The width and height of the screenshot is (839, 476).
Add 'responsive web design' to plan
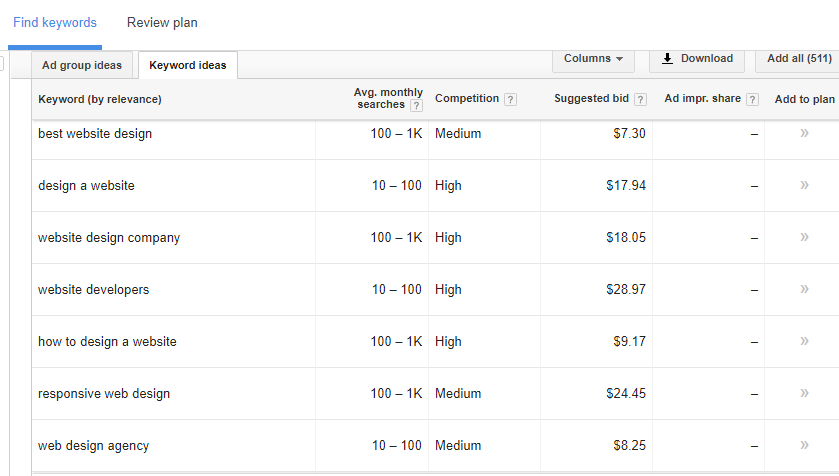(804, 393)
